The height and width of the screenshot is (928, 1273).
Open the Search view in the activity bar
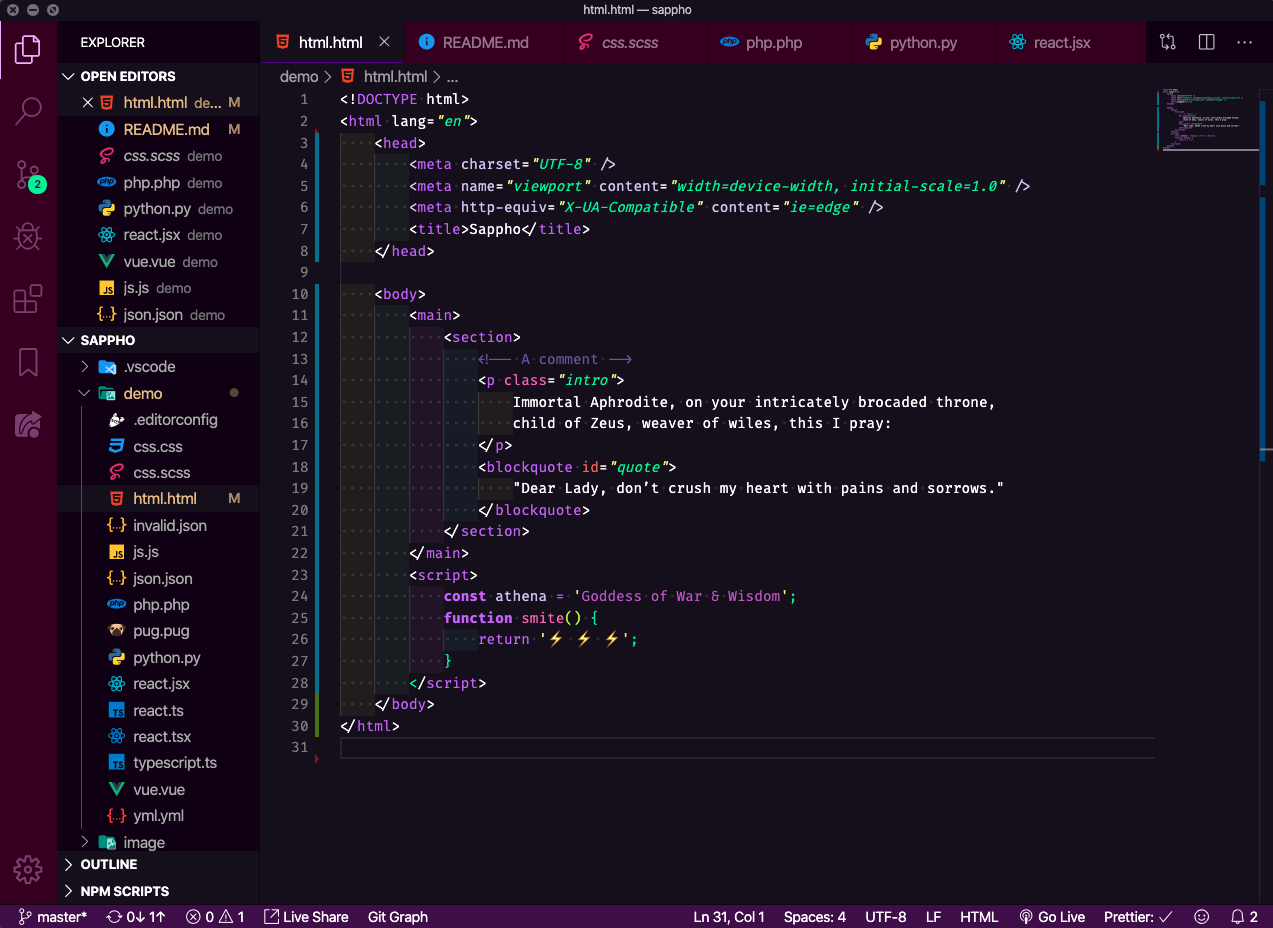point(28,111)
